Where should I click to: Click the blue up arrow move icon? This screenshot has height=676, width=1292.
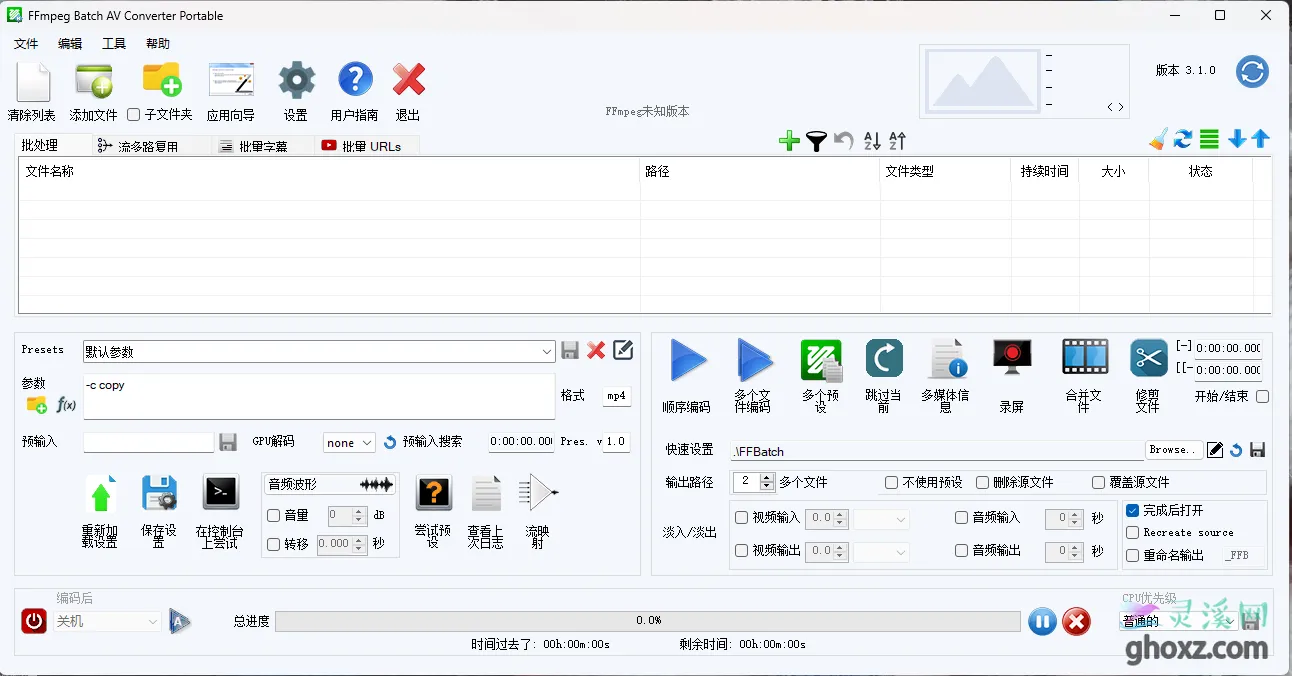pyautogui.click(x=1261, y=139)
